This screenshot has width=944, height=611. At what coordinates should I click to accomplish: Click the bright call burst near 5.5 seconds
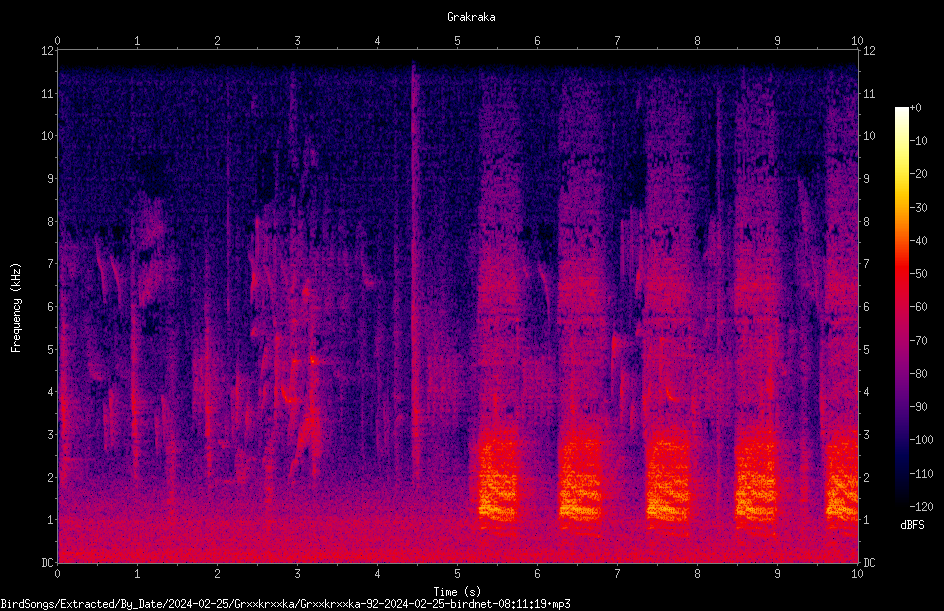point(498,482)
